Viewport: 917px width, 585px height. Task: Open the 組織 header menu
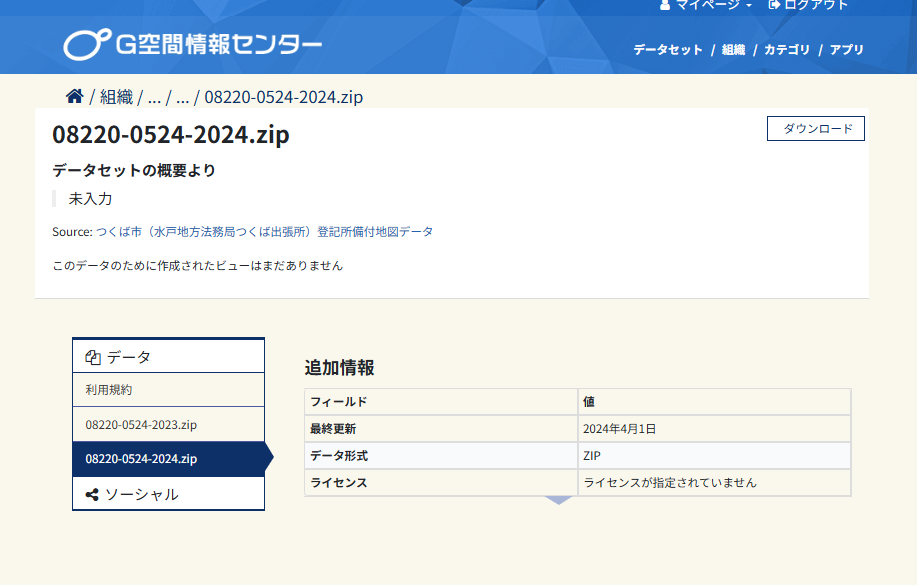[x=733, y=50]
